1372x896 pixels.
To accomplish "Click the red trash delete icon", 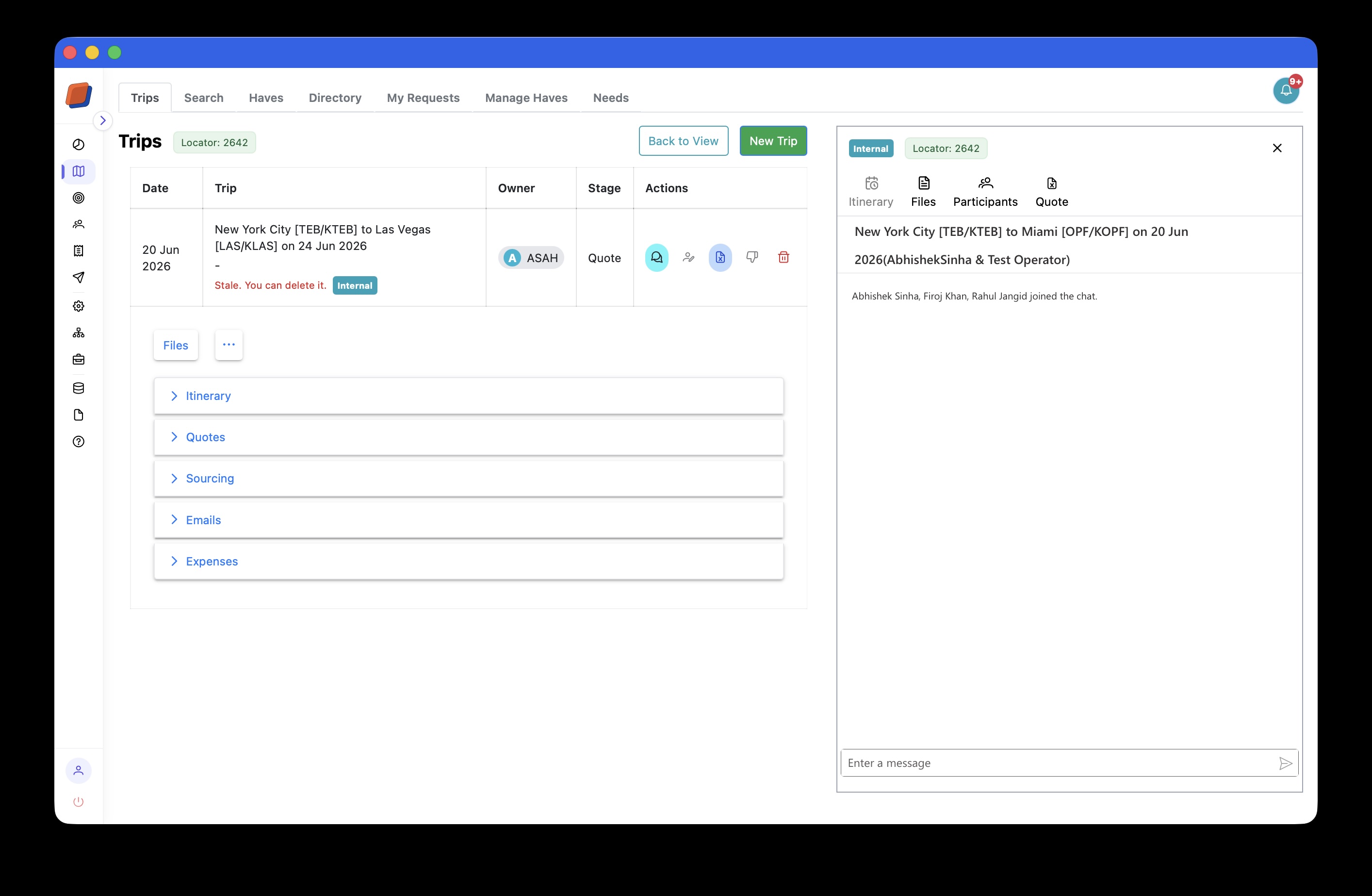I will [x=784, y=257].
